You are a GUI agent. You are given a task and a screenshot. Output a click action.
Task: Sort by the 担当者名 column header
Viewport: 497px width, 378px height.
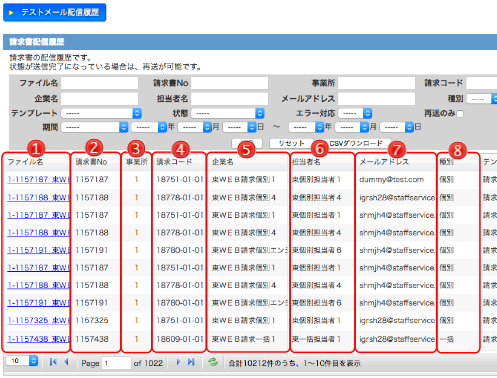tap(306, 162)
